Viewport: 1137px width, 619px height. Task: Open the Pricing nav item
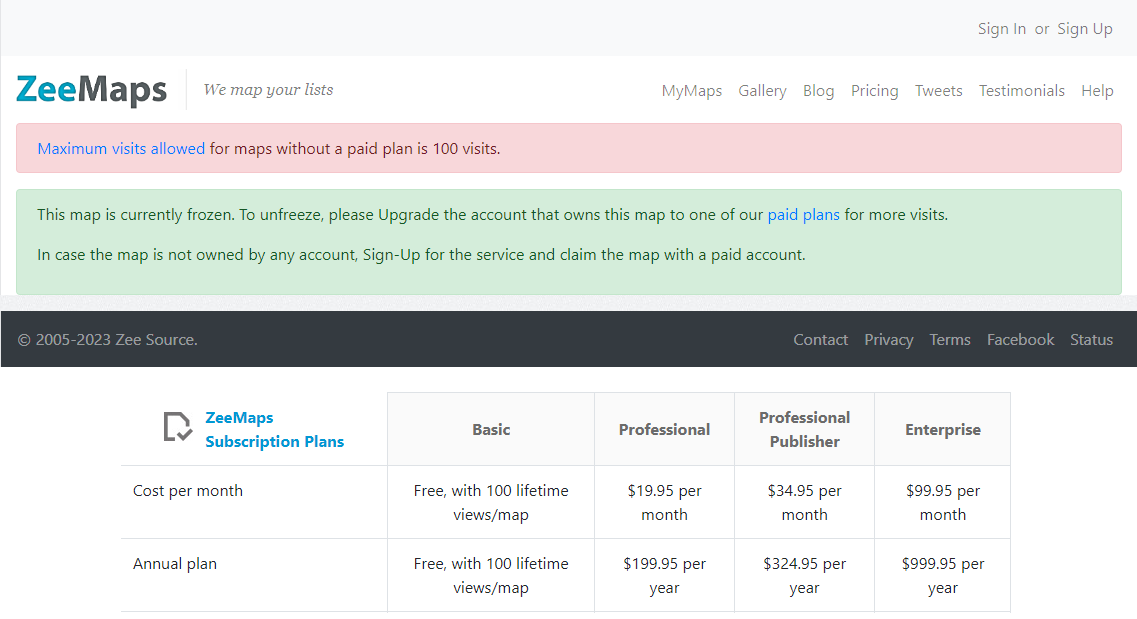(x=875, y=91)
